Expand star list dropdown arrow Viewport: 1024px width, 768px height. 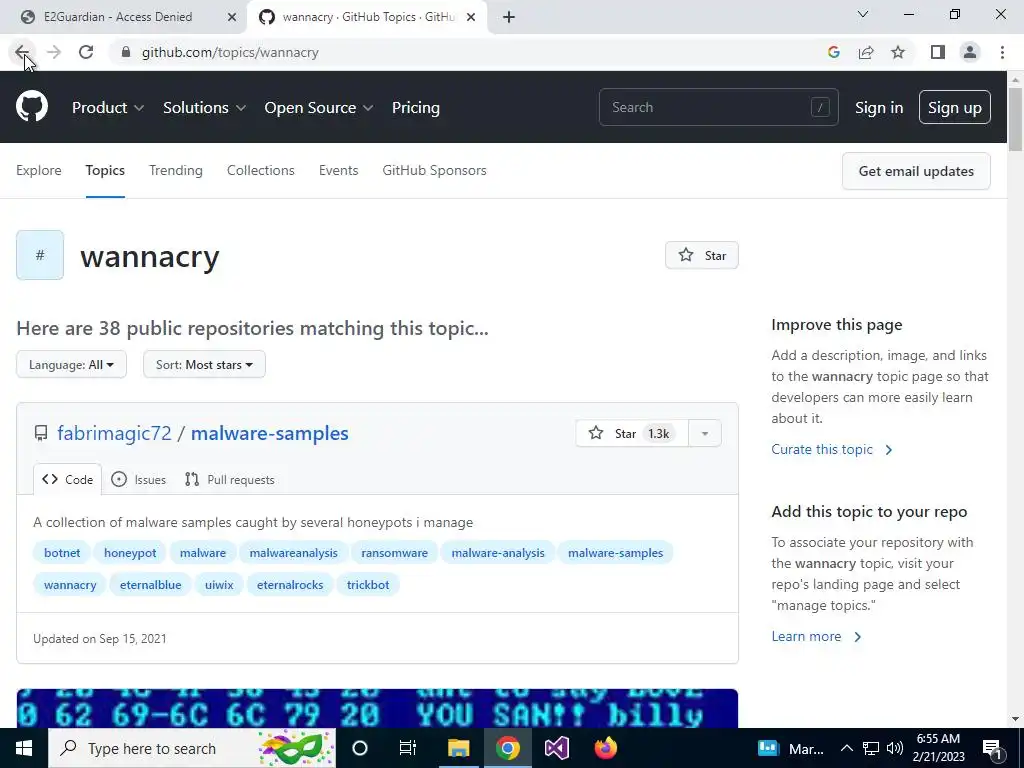705,434
